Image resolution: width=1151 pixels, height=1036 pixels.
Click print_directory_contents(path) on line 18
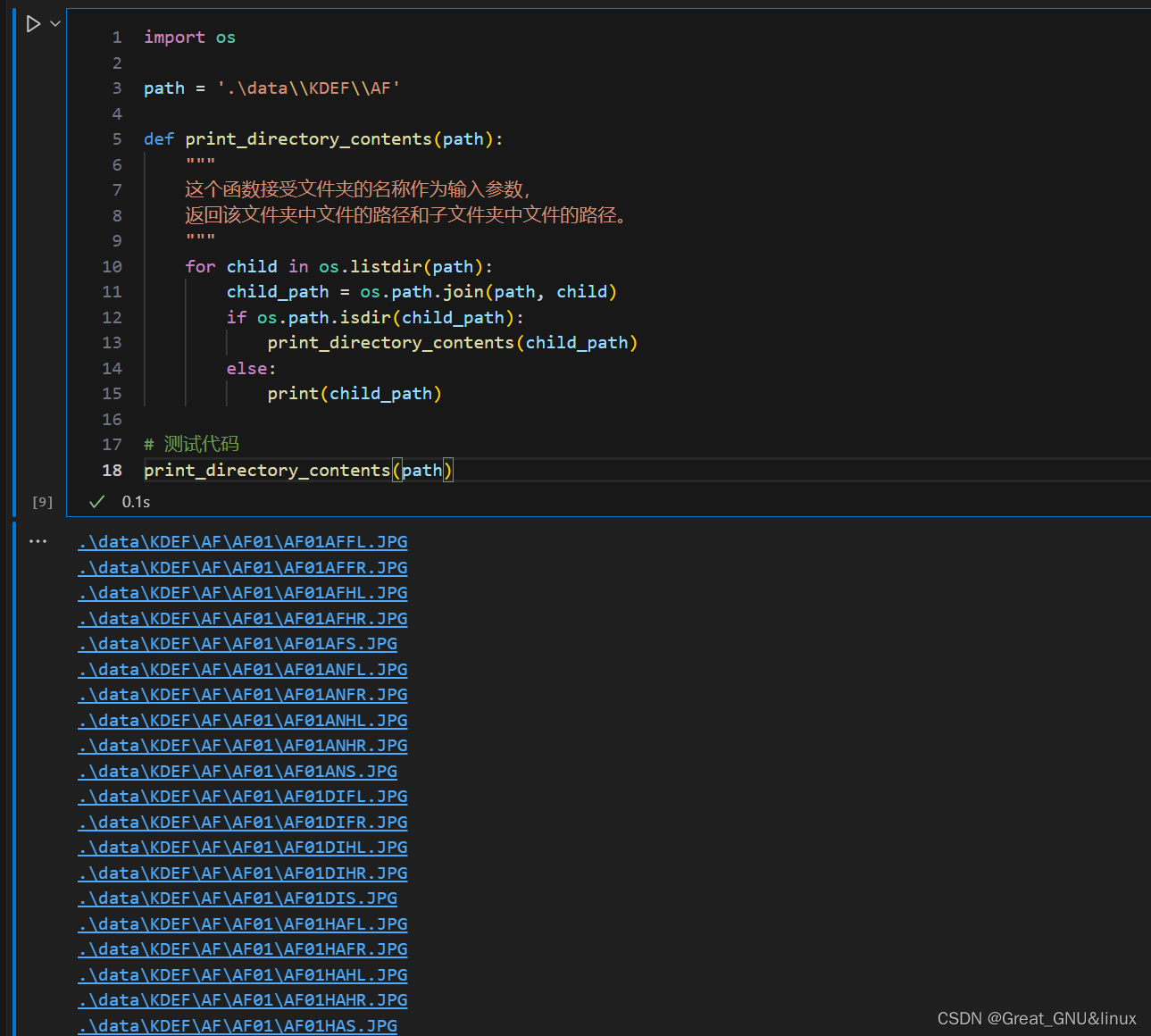click(x=298, y=471)
